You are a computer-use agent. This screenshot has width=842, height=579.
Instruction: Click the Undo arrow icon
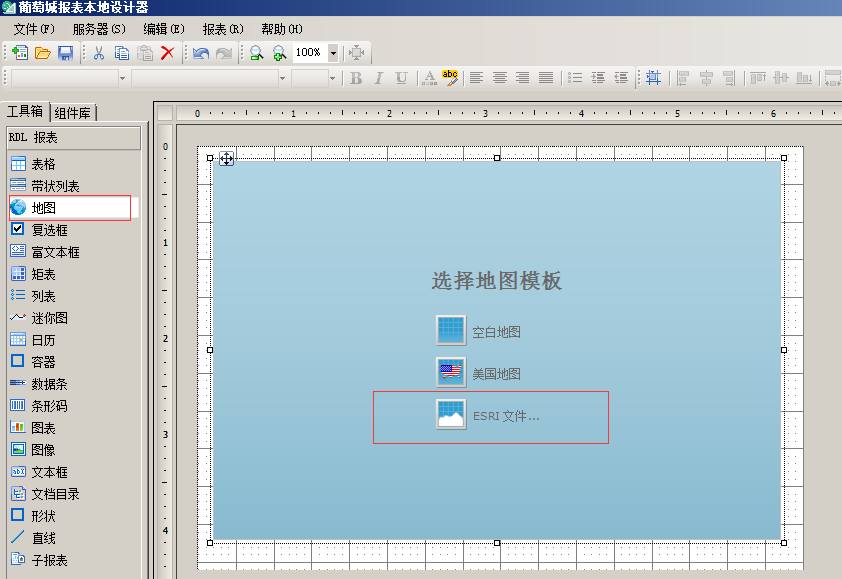point(201,53)
